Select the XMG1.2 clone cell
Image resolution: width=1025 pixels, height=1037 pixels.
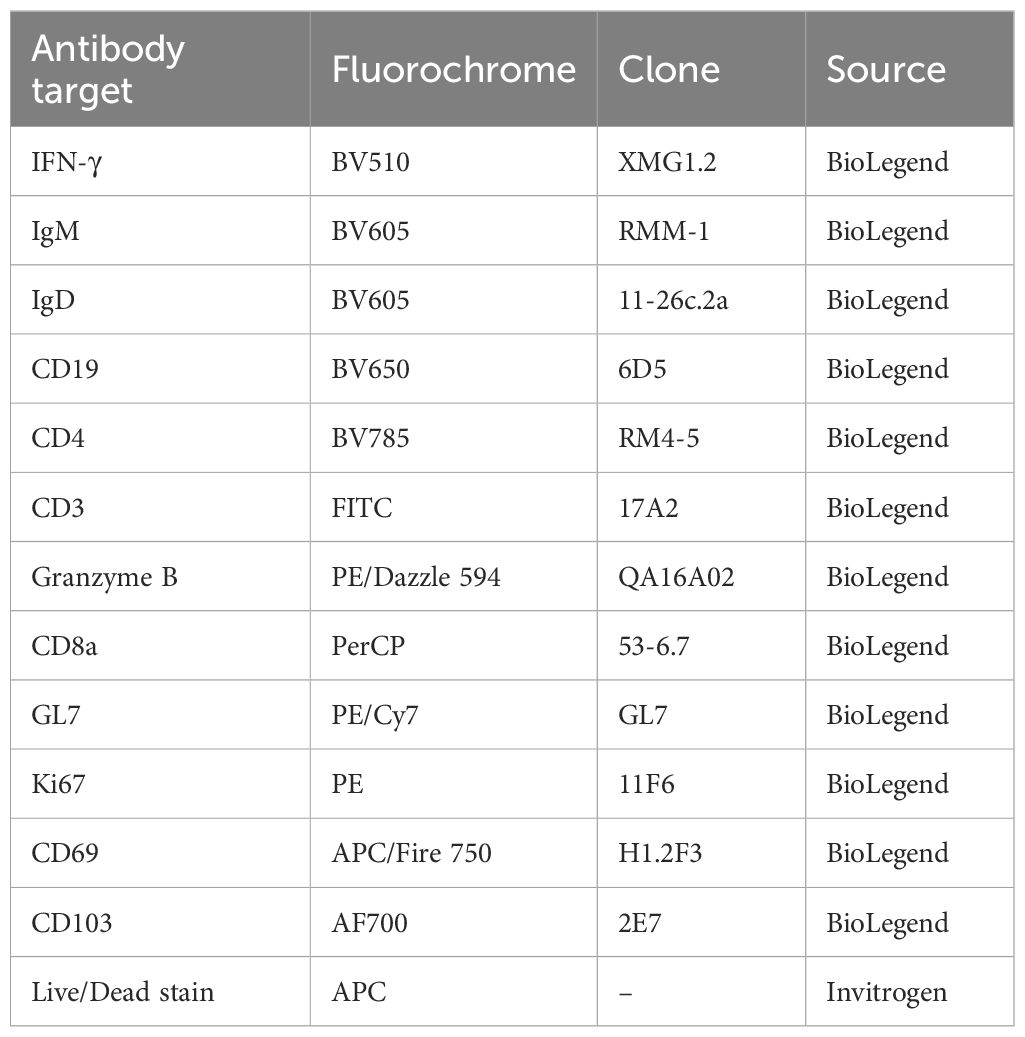pyautogui.click(x=701, y=161)
